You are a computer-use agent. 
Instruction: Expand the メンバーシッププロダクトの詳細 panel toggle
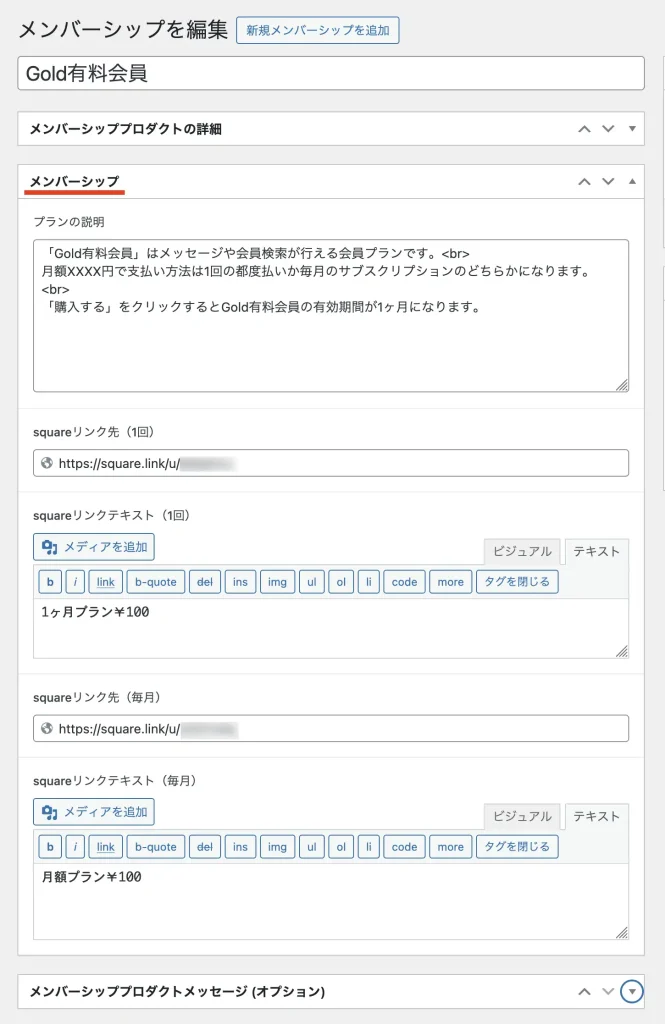point(631,129)
